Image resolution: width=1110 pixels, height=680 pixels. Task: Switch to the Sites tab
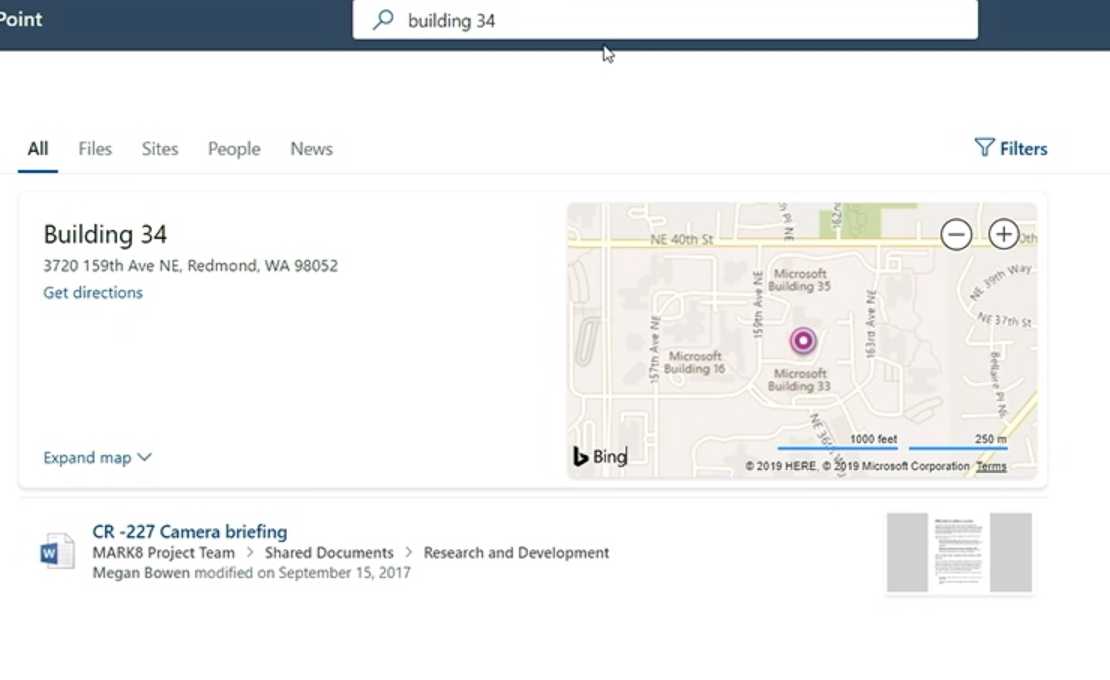(x=159, y=149)
